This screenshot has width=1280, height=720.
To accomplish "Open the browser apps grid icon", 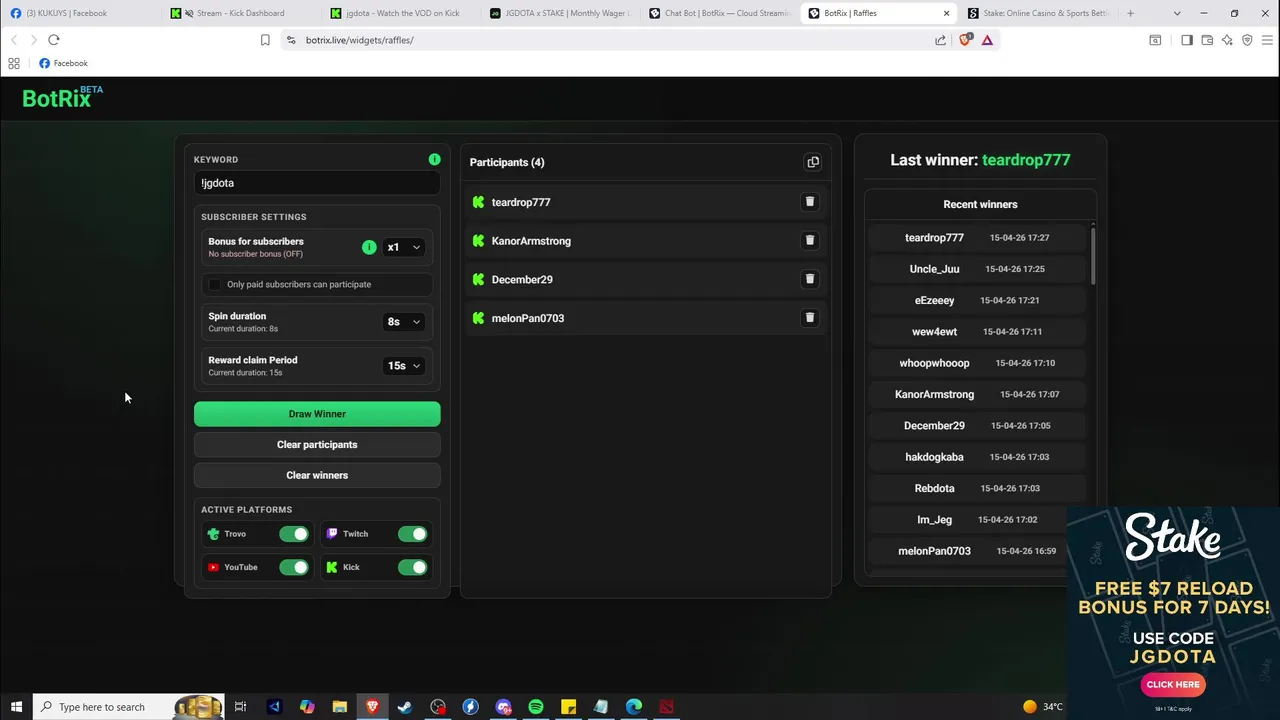I will (14, 63).
